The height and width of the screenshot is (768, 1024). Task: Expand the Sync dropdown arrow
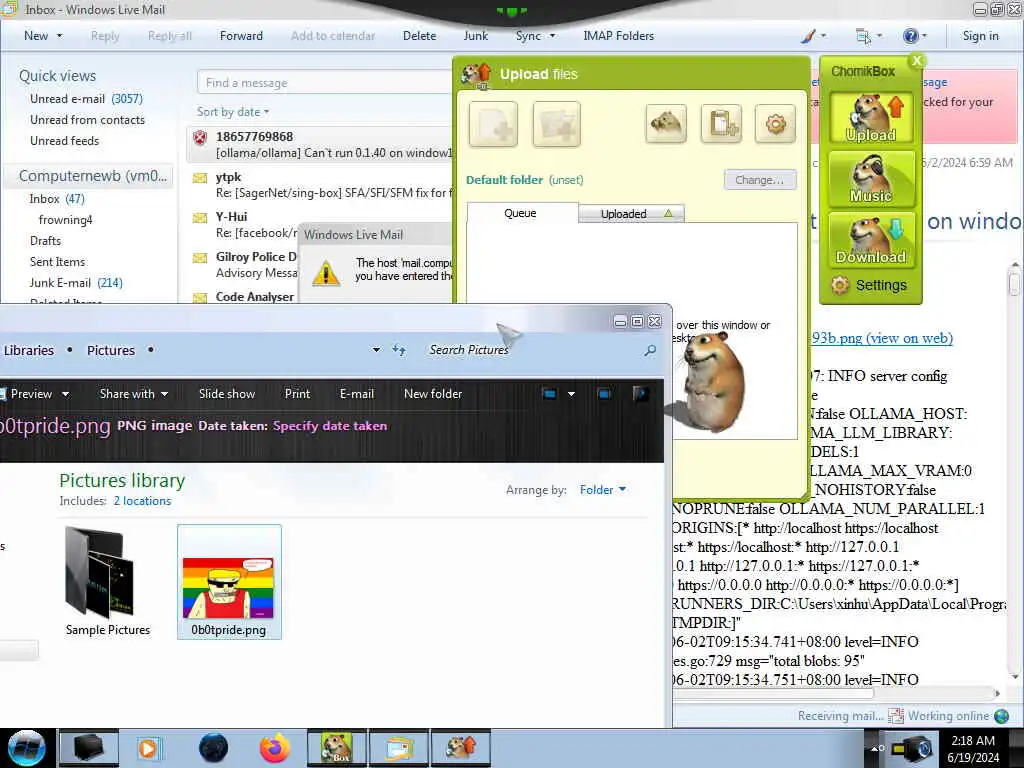[552, 36]
